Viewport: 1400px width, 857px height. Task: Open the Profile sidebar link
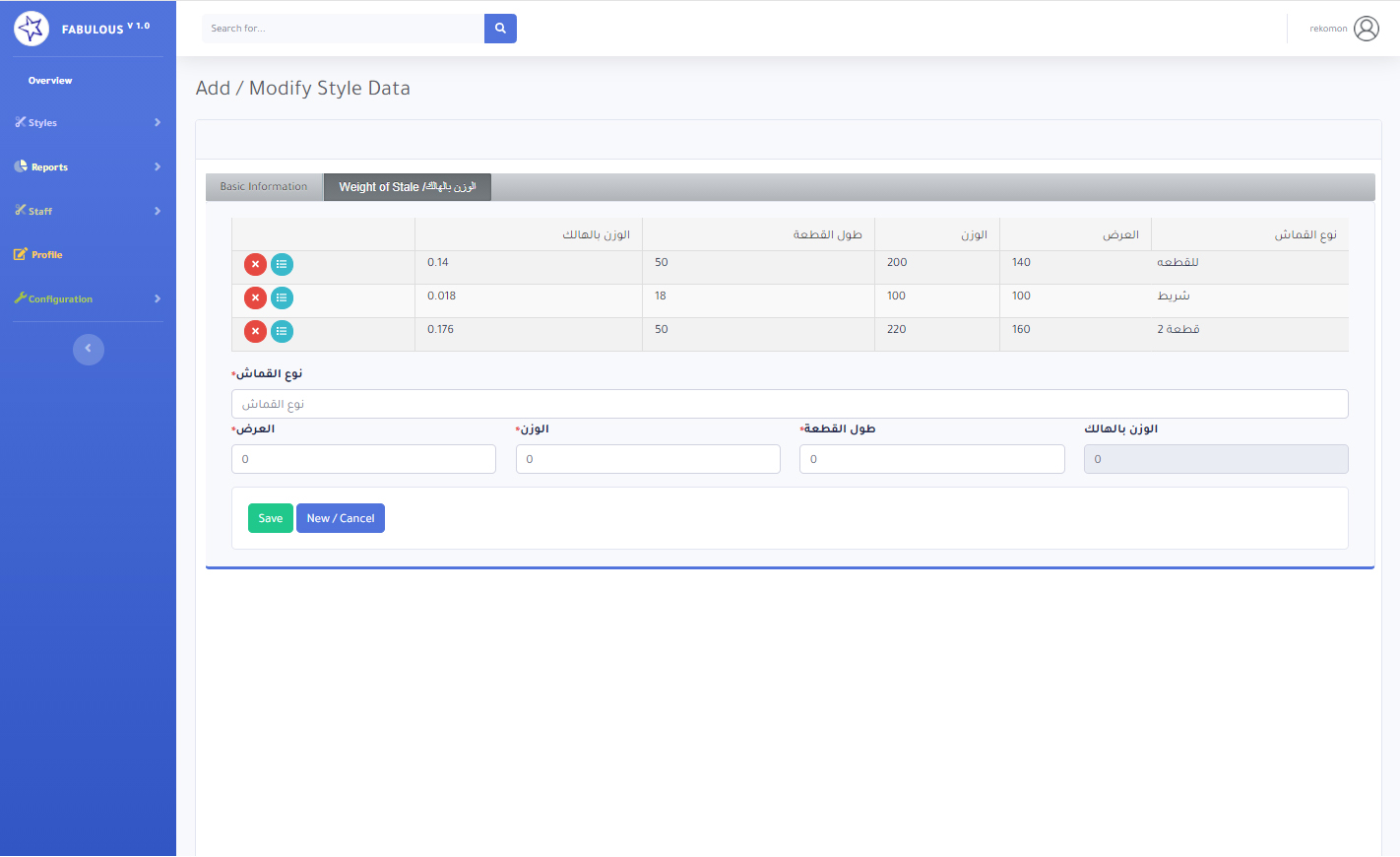46,255
